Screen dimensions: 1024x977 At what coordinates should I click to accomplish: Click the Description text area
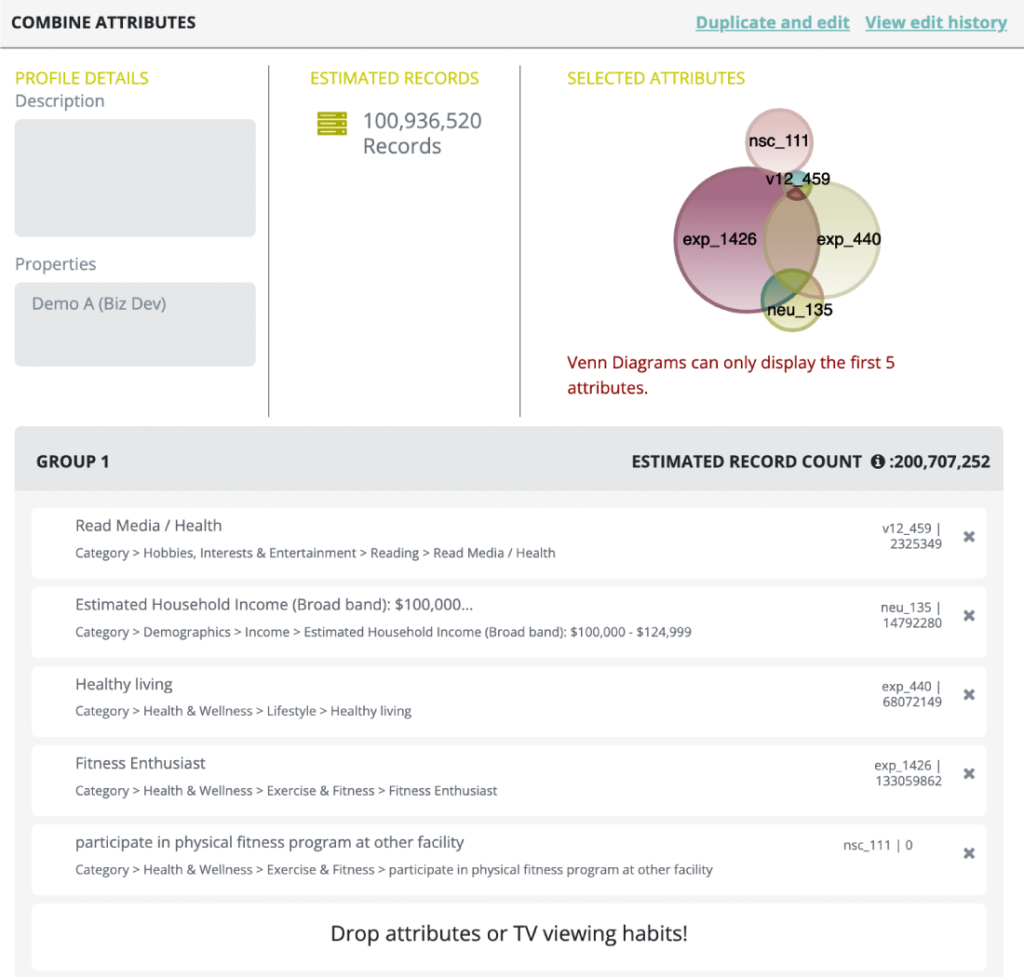point(134,177)
